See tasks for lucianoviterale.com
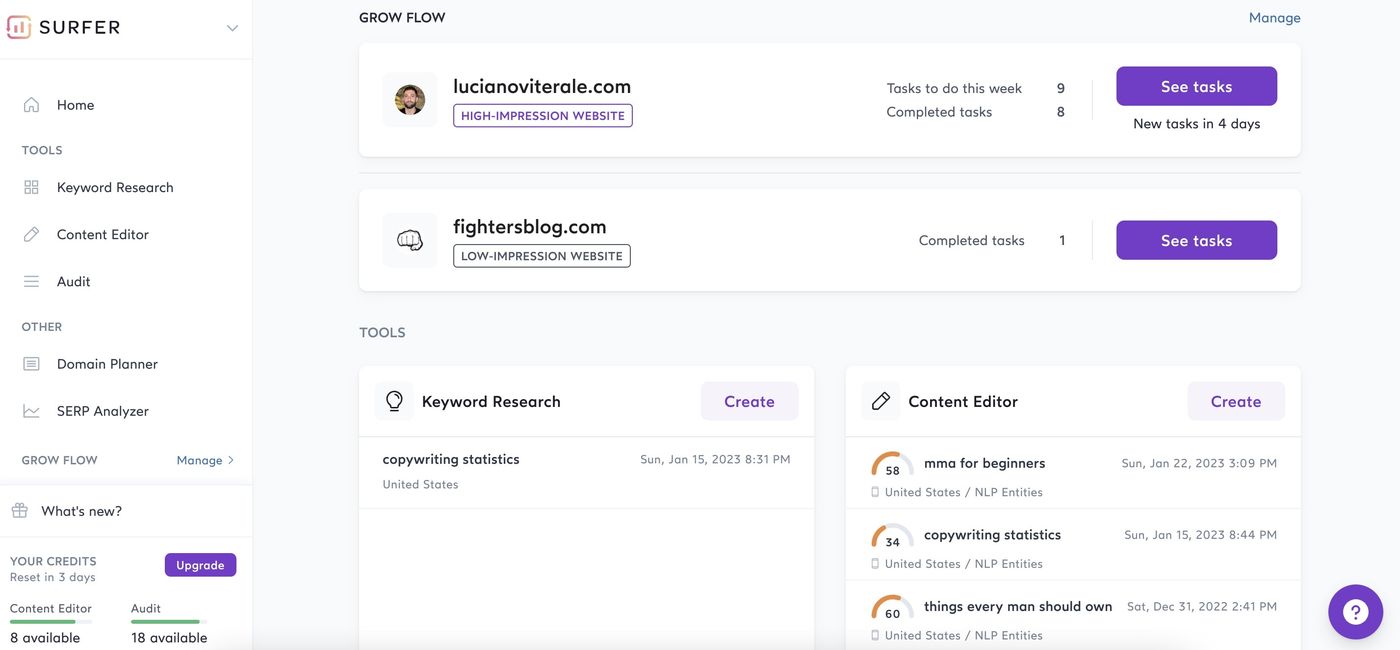The height and width of the screenshot is (650, 1400). (x=1196, y=86)
